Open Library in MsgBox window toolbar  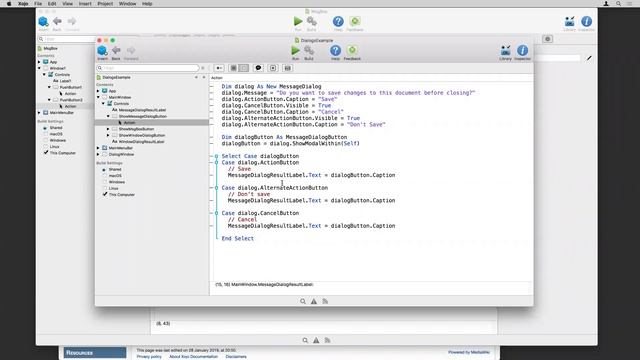click(x=569, y=21)
